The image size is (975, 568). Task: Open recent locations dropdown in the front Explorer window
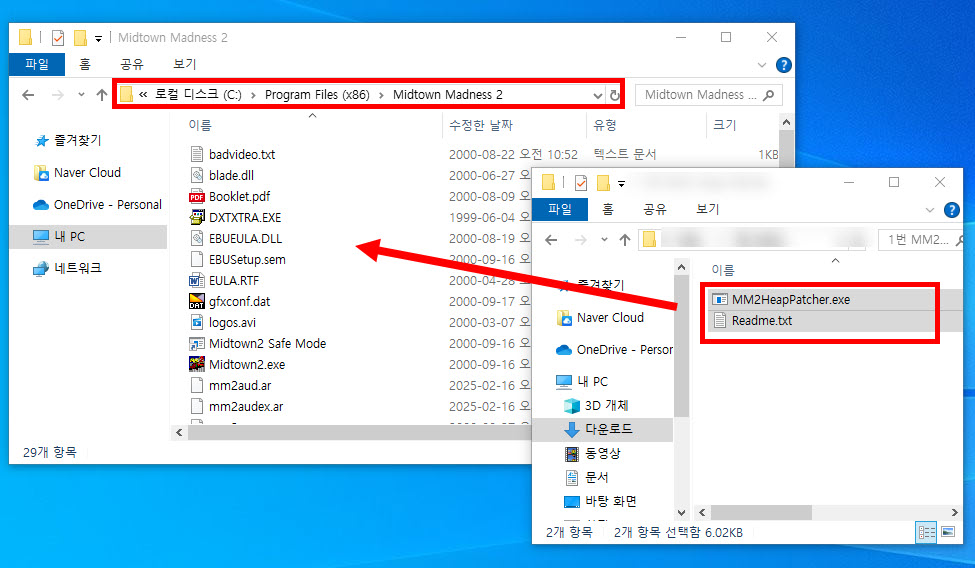pyautogui.click(x=604, y=240)
